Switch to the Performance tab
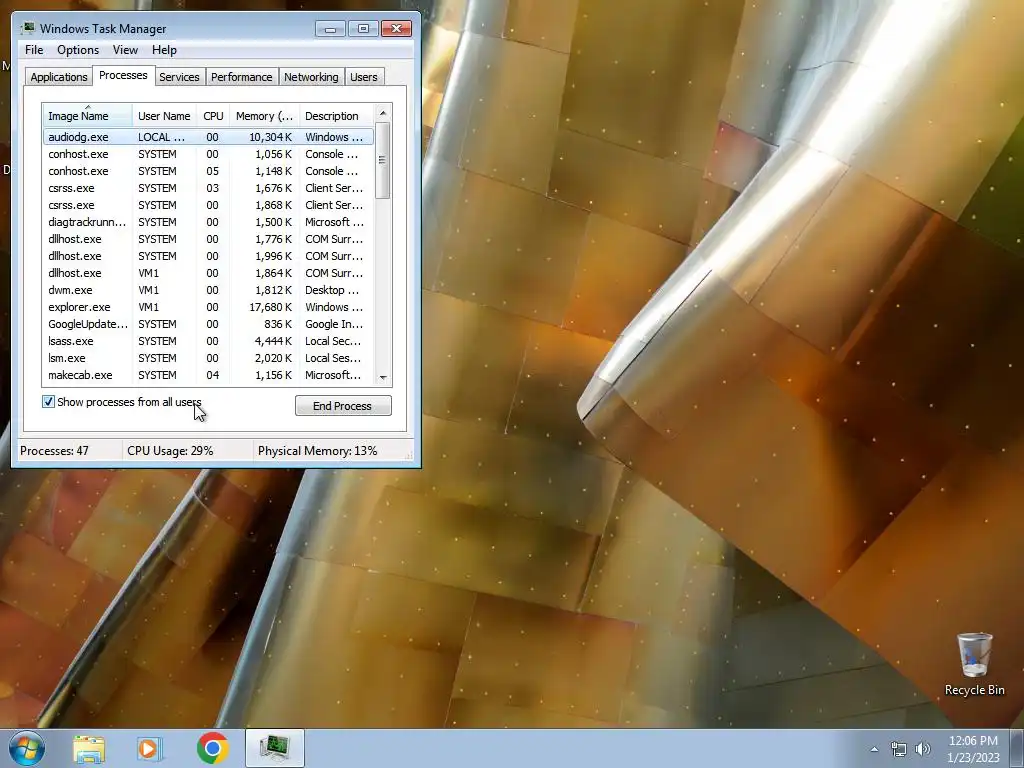1024x768 pixels. pyautogui.click(x=242, y=77)
